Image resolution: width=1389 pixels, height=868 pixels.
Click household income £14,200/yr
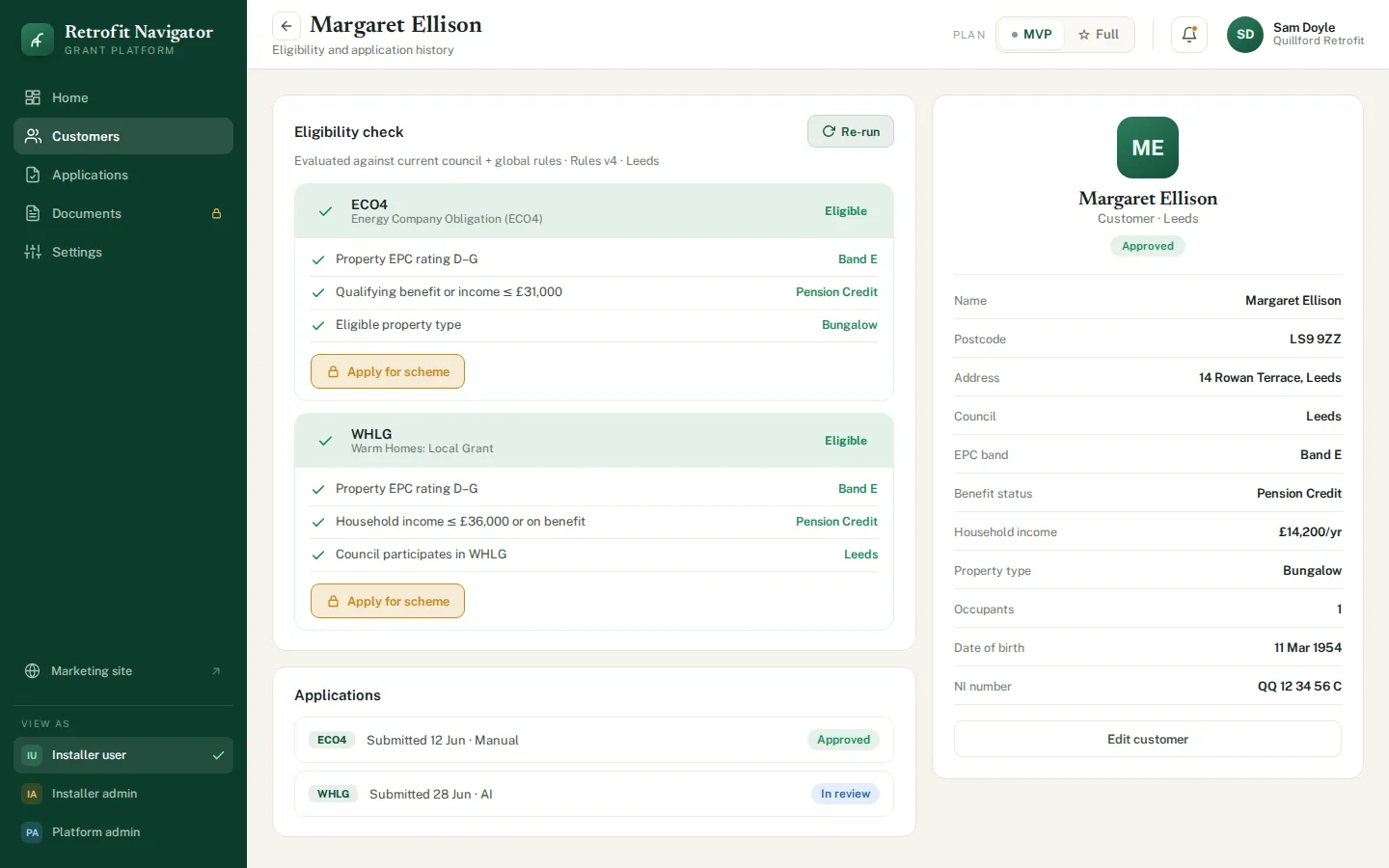click(x=1310, y=532)
